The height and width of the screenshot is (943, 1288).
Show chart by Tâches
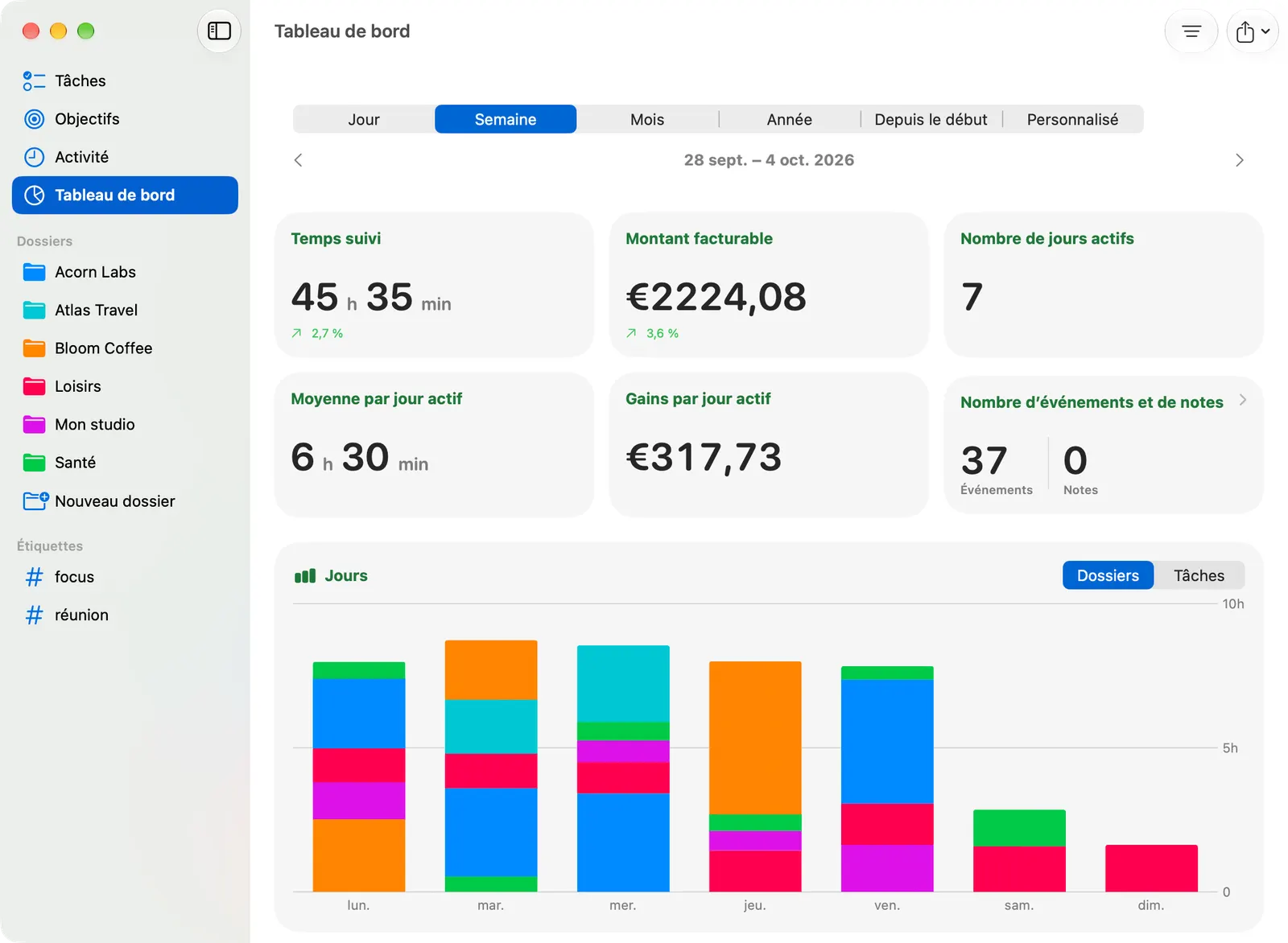pos(1199,575)
